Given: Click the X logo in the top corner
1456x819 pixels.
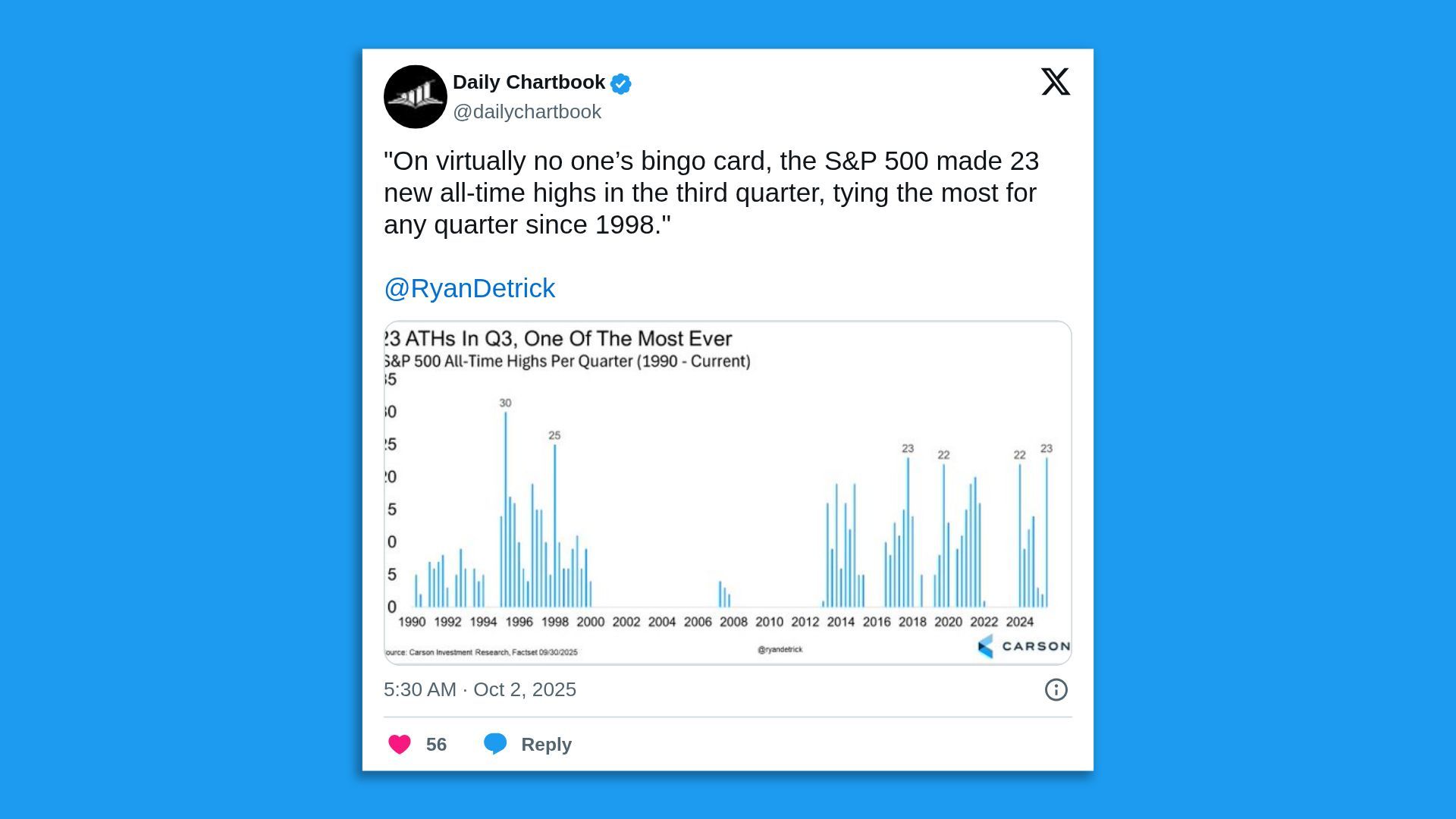Looking at the screenshot, I should [x=1056, y=83].
